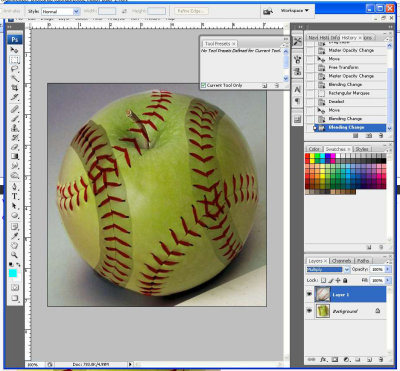This screenshot has width=400, height=371.
Task: Switch to the Channels tab
Action: click(342, 261)
